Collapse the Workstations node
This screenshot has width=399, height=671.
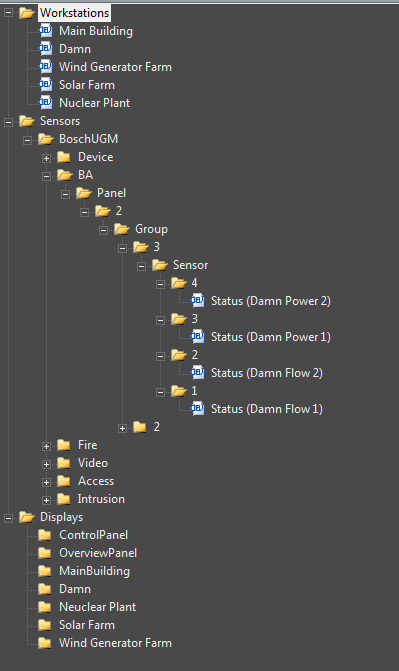(8, 13)
